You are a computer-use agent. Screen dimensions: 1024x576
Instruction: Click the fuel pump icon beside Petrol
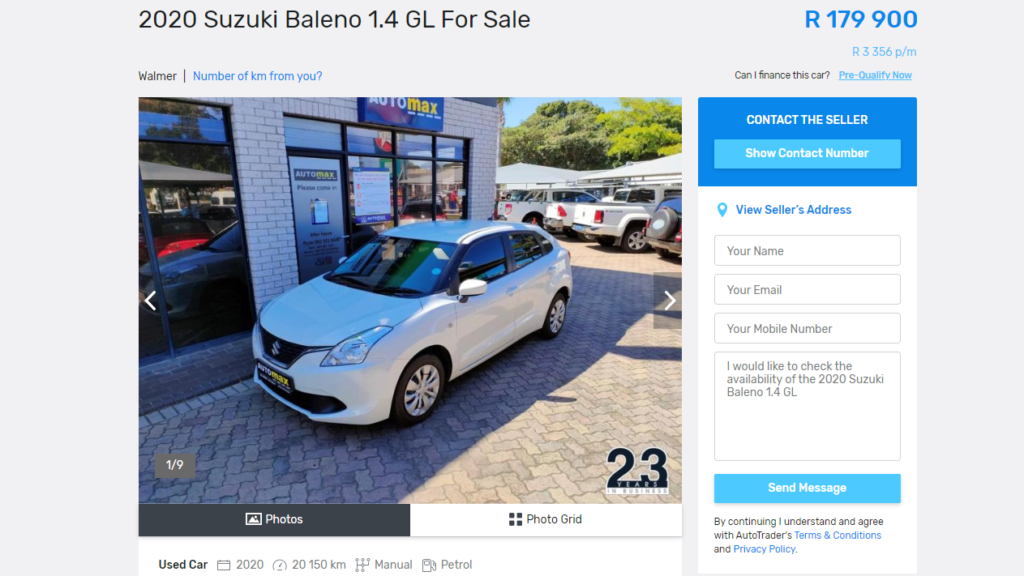[x=429, y=565]
